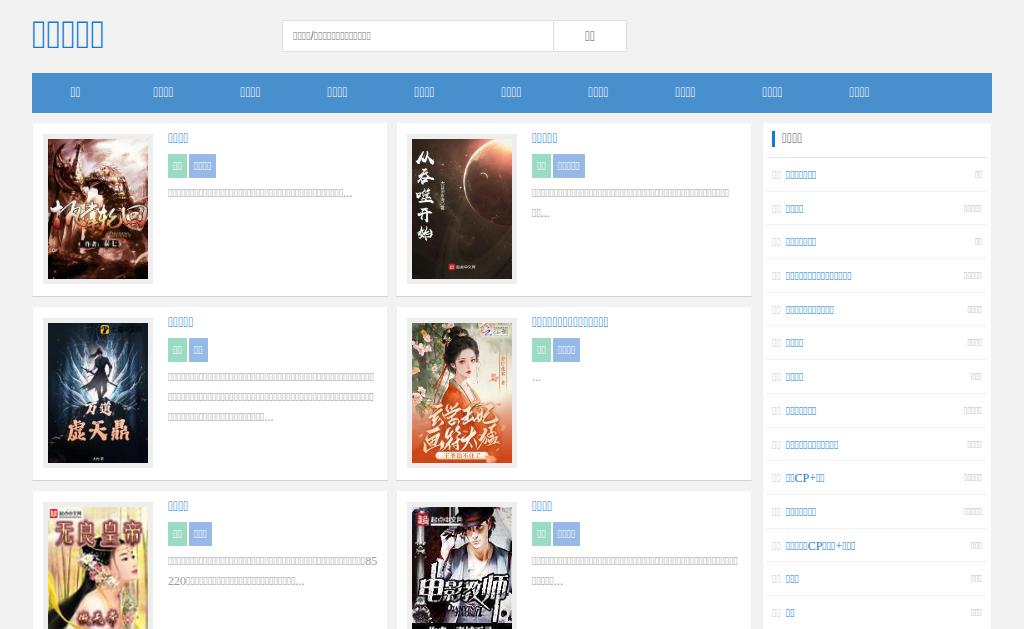This screenshot has height=629, width=1024.
Task: Click the title link beside the 从吞噬开始 cover
Action: [544, 138]
